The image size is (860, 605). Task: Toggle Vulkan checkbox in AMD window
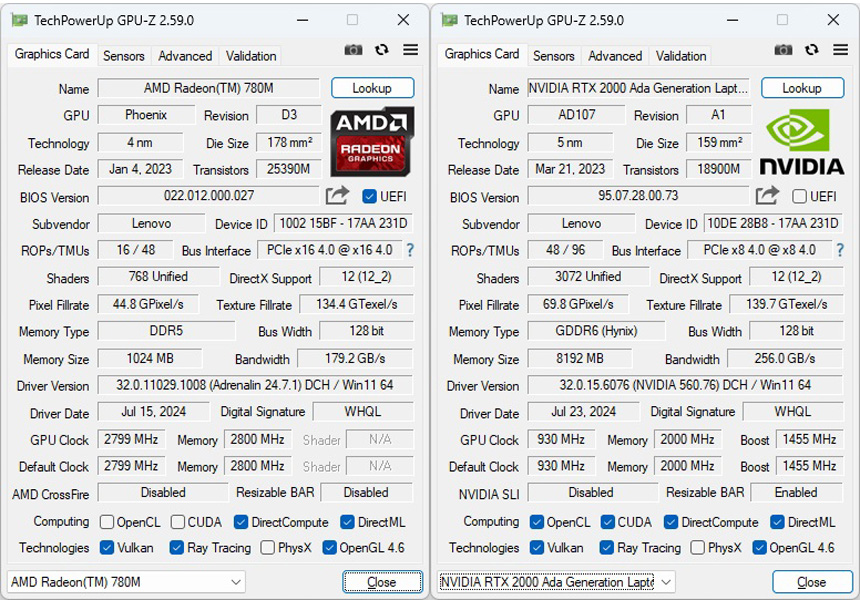pyautogui.click(x=107, y=547)
